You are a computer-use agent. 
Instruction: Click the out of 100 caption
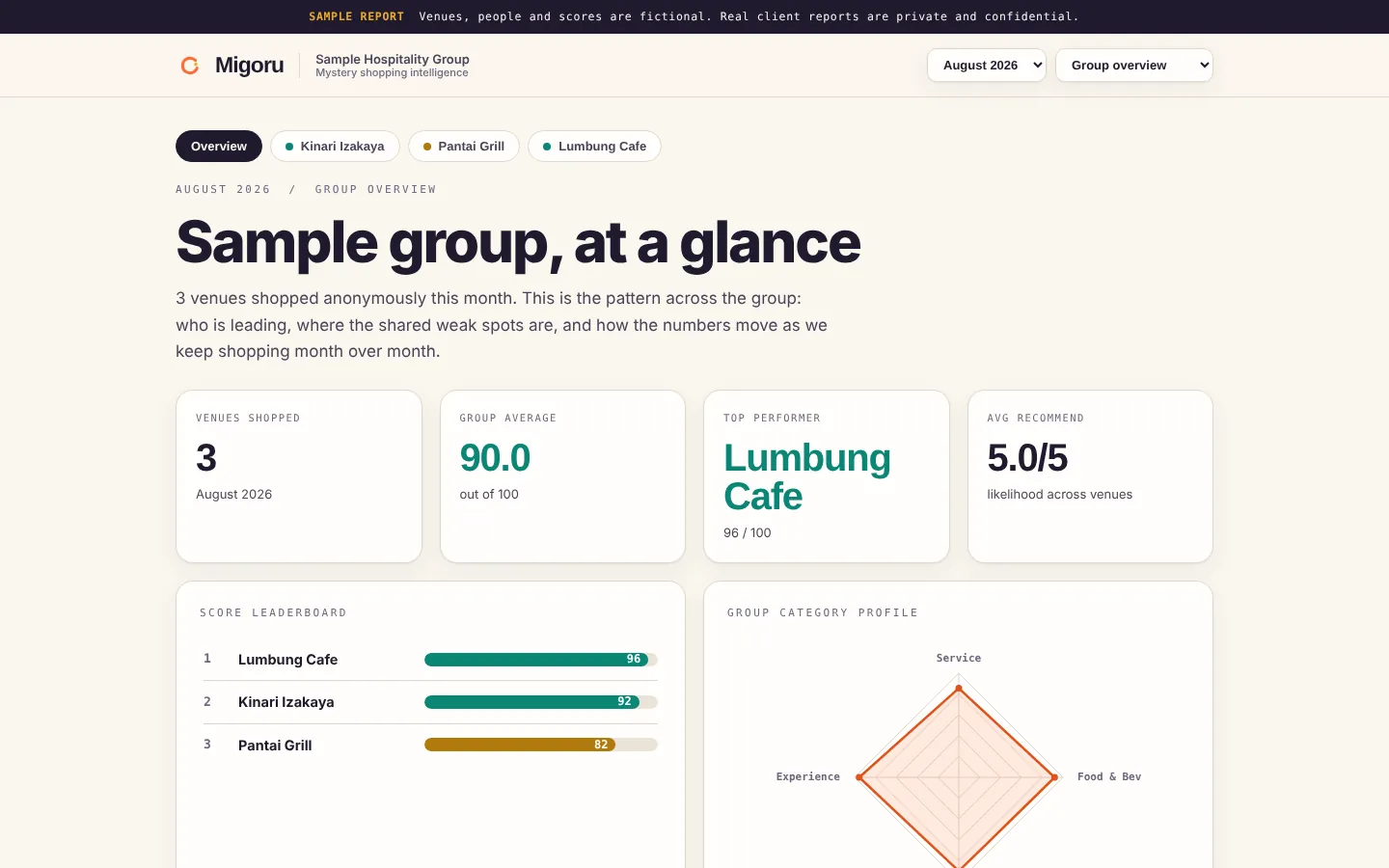click(x=489, y=494)
